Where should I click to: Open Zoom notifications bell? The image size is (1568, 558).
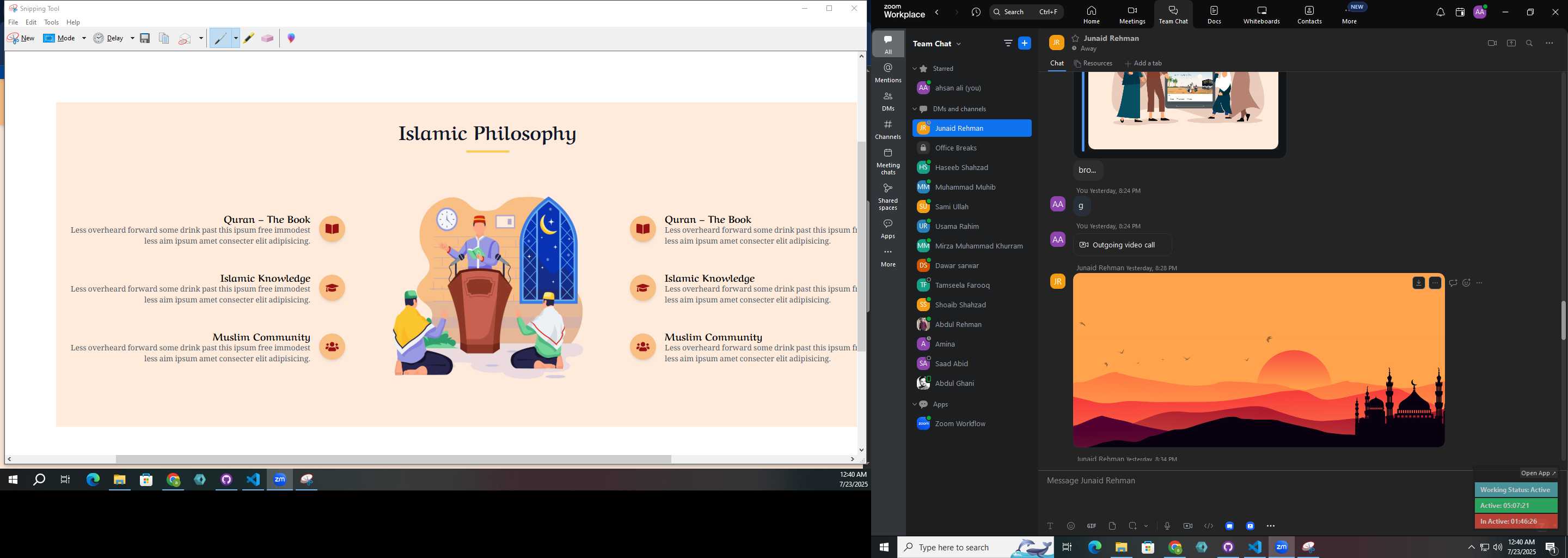pos(1440,12)
